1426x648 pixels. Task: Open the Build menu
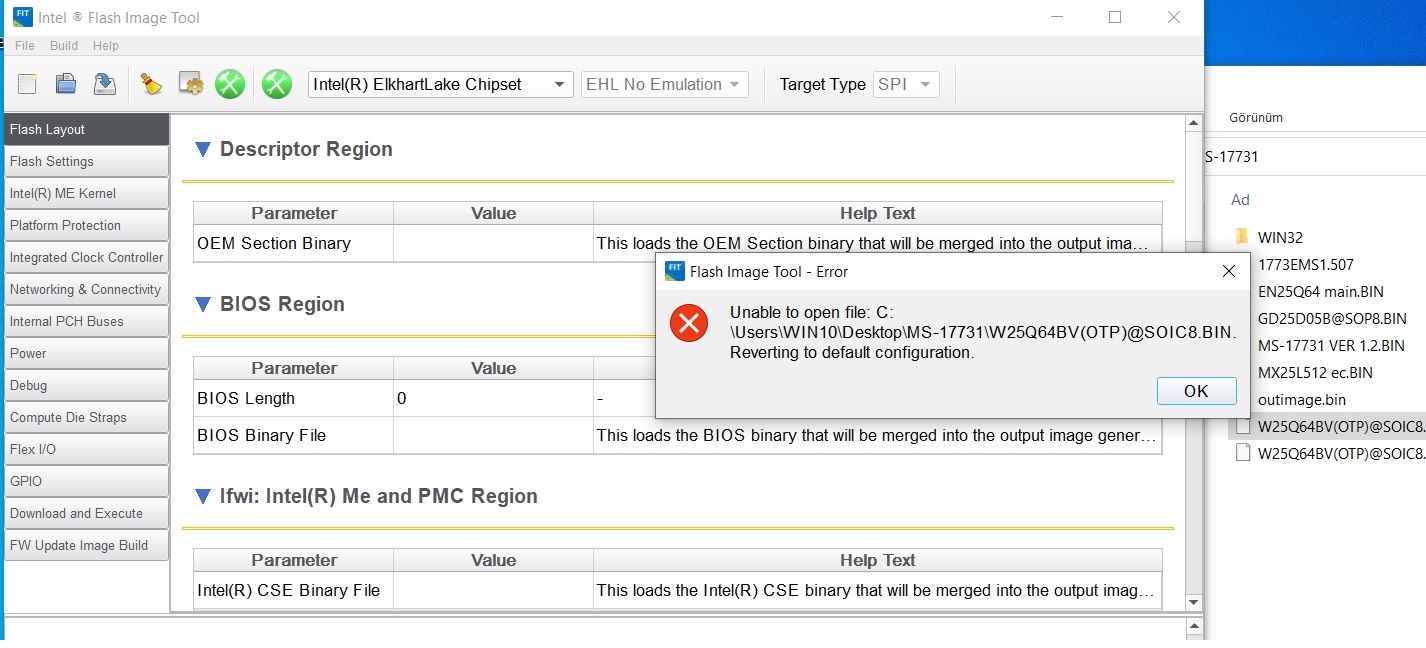coord(64,46)
